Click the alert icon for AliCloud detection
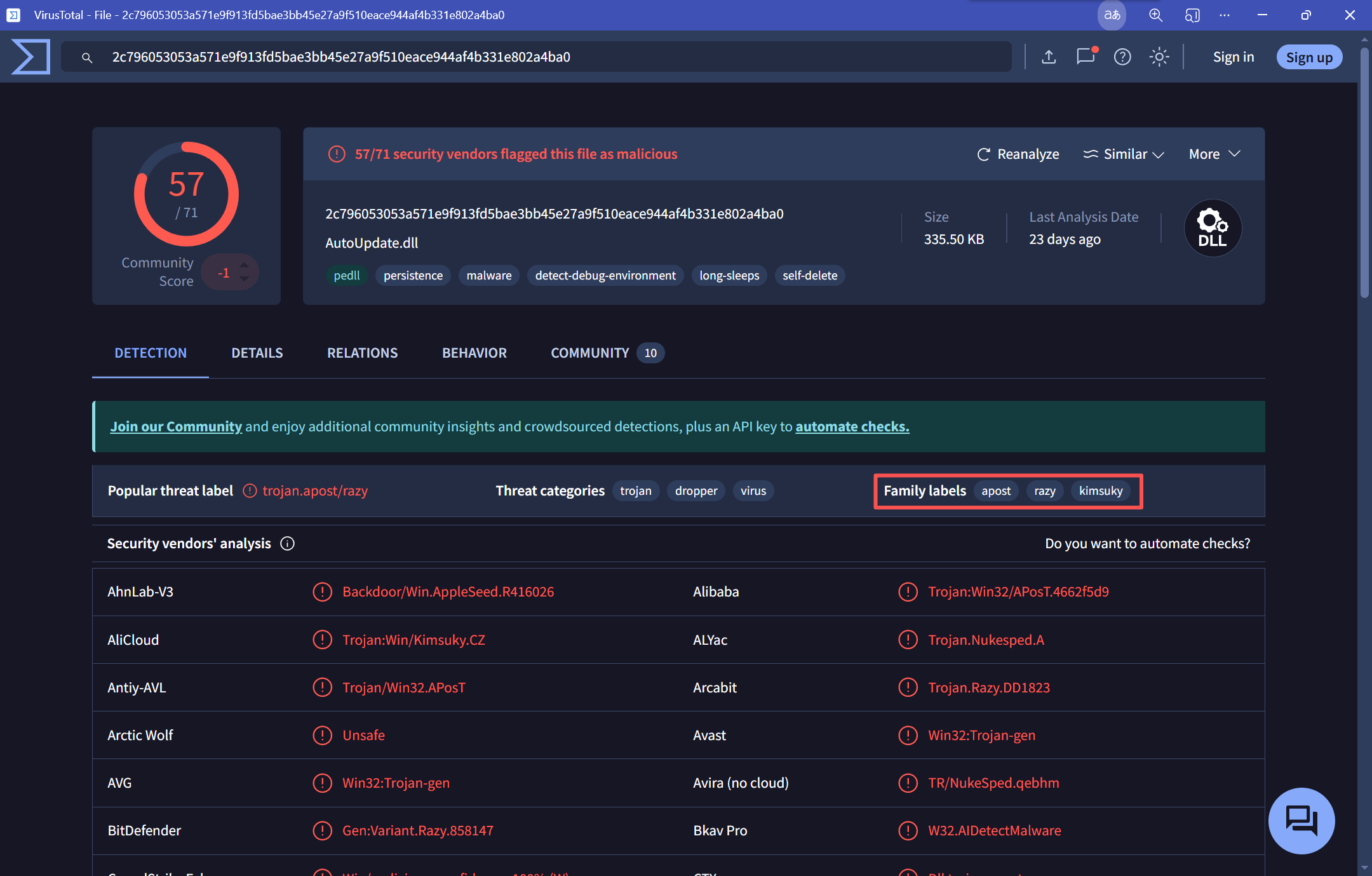Viewport: 1372px width, 876px height. coord(323,640)
